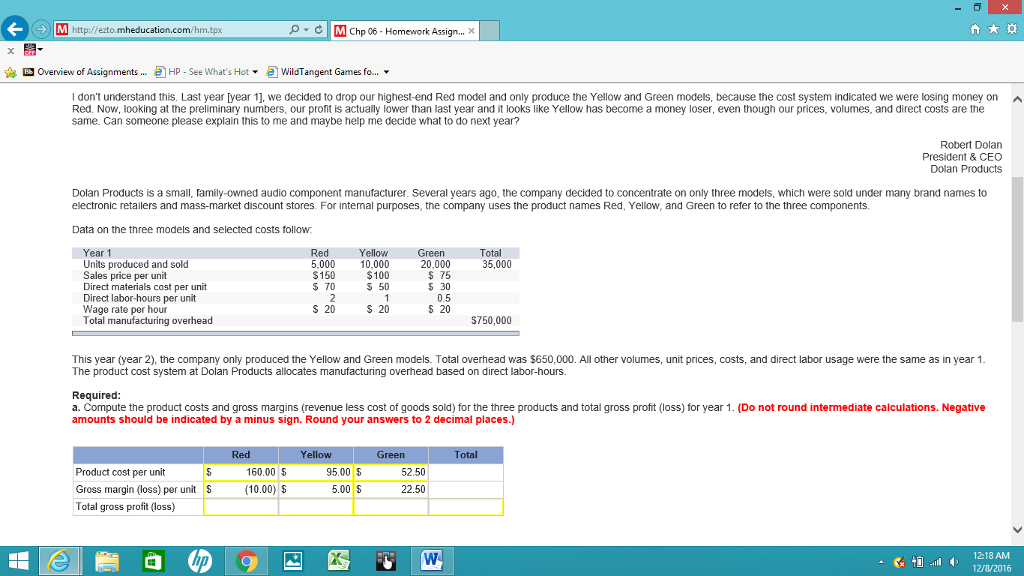Viewport: 1024px width, 576px height.
Task: Open the search magnifier in address bar
Action: pos(294,29)
